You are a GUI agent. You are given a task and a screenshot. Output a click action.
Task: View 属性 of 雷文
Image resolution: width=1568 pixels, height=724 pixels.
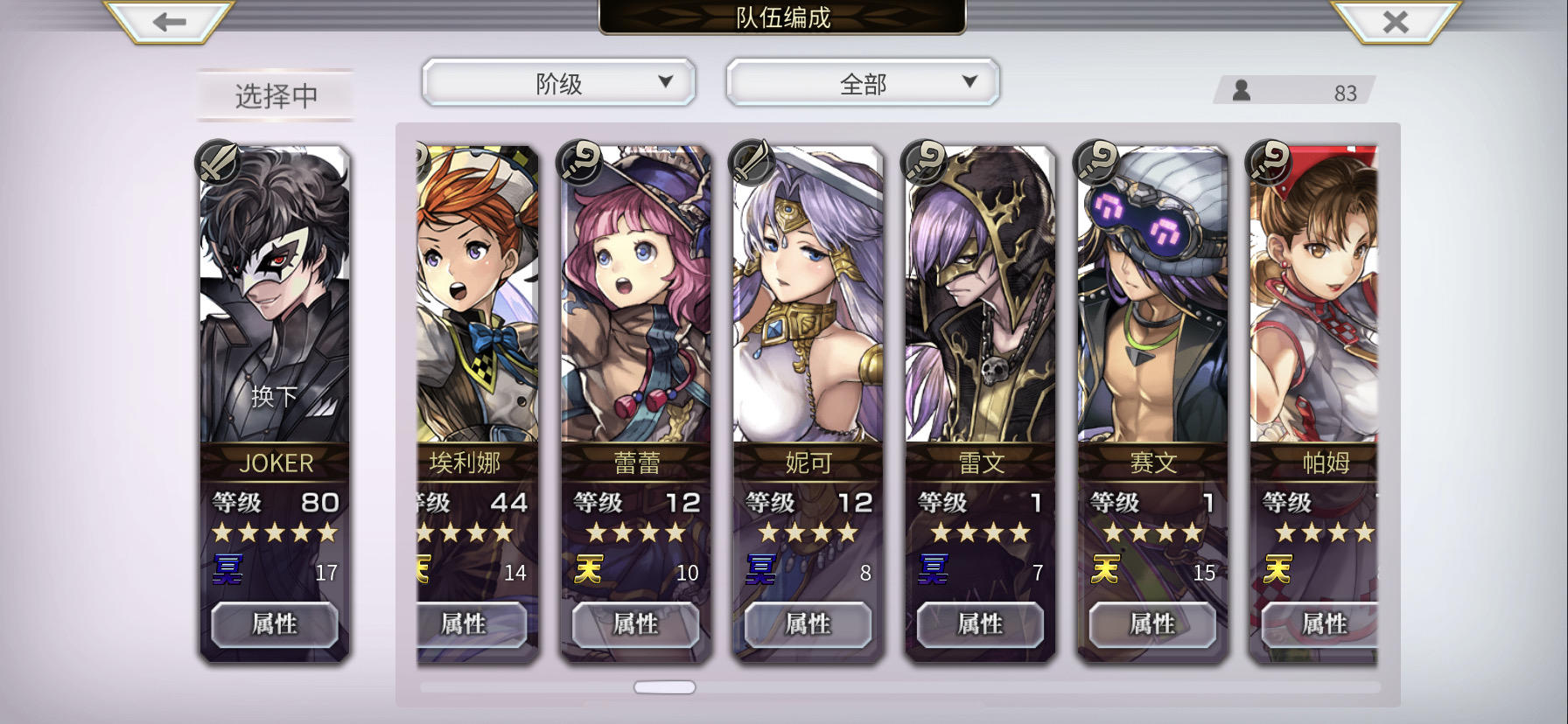(x=980, y=624)
